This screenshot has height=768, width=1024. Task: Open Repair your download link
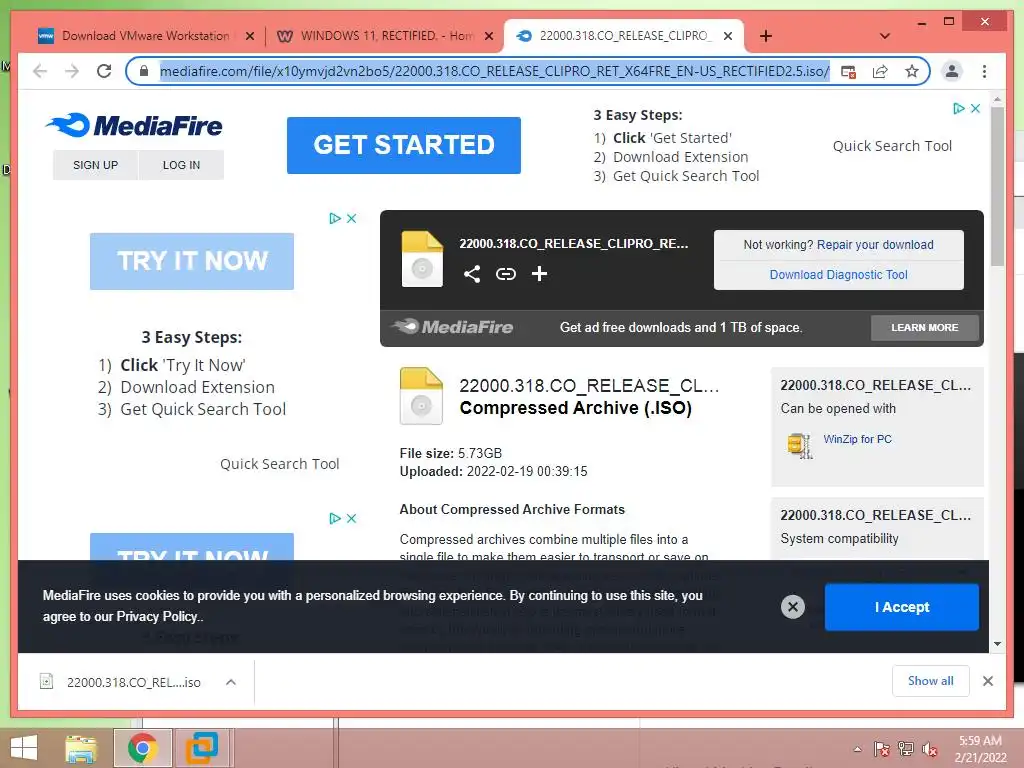(875, 245)
